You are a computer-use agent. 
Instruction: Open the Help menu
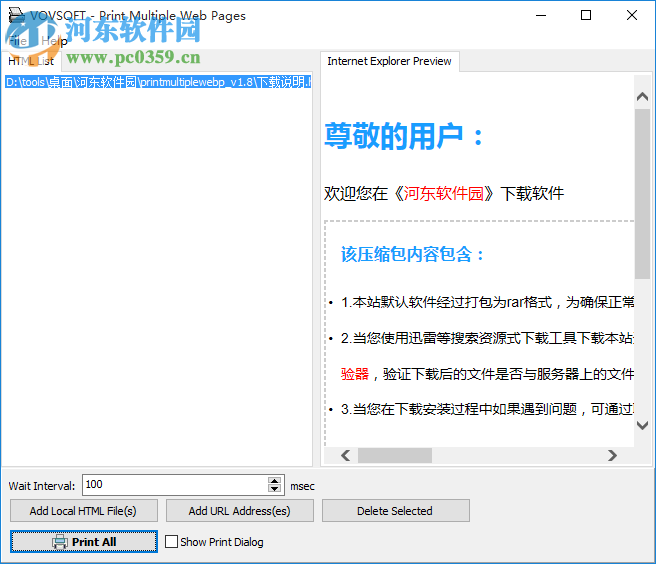54,41
